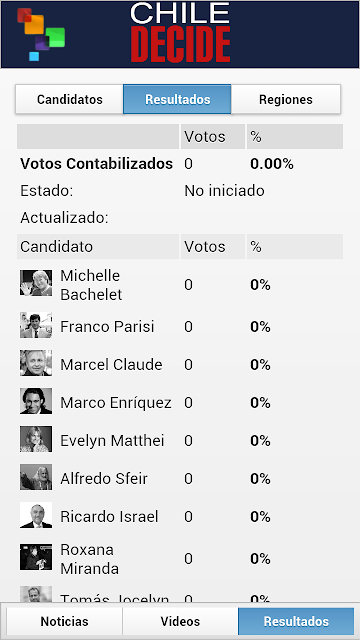
Task: Open Michelle Bachelet's photo thumbnail
Action: [x=36, y=283]
